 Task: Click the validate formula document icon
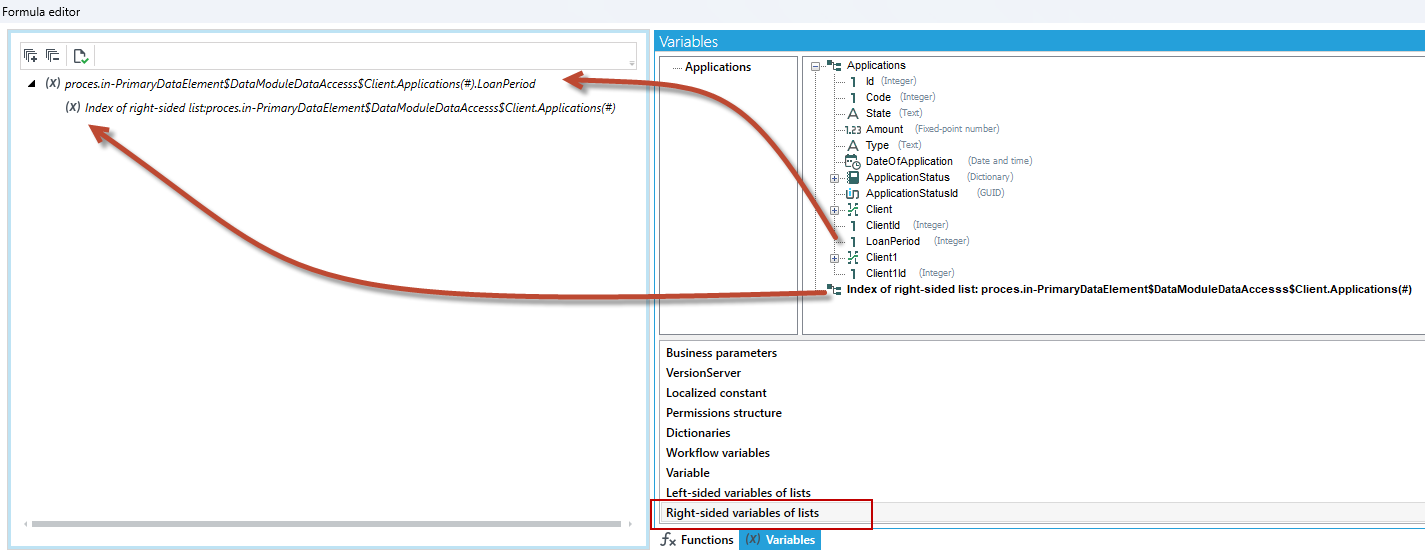81,56
